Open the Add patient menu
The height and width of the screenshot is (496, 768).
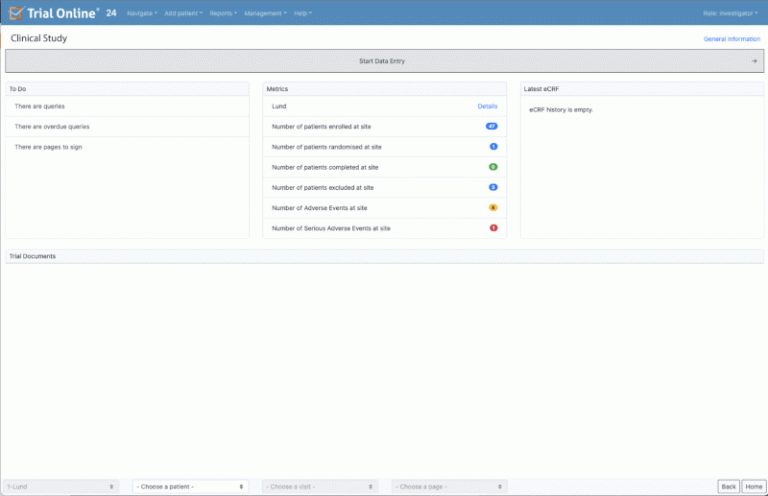(x=183, y=13)
